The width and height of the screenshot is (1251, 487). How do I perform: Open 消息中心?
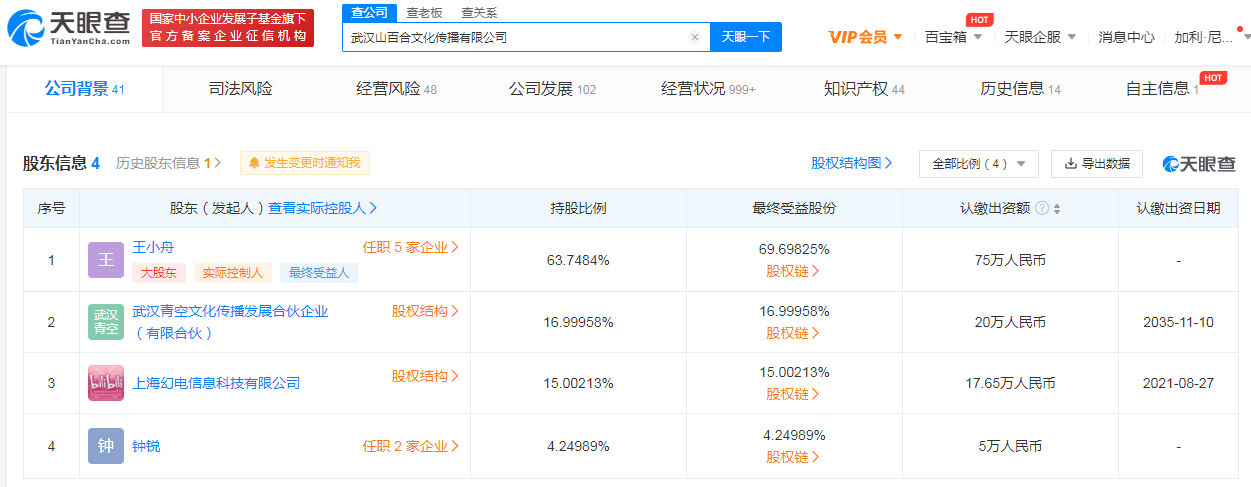[x=1126, y=37]
